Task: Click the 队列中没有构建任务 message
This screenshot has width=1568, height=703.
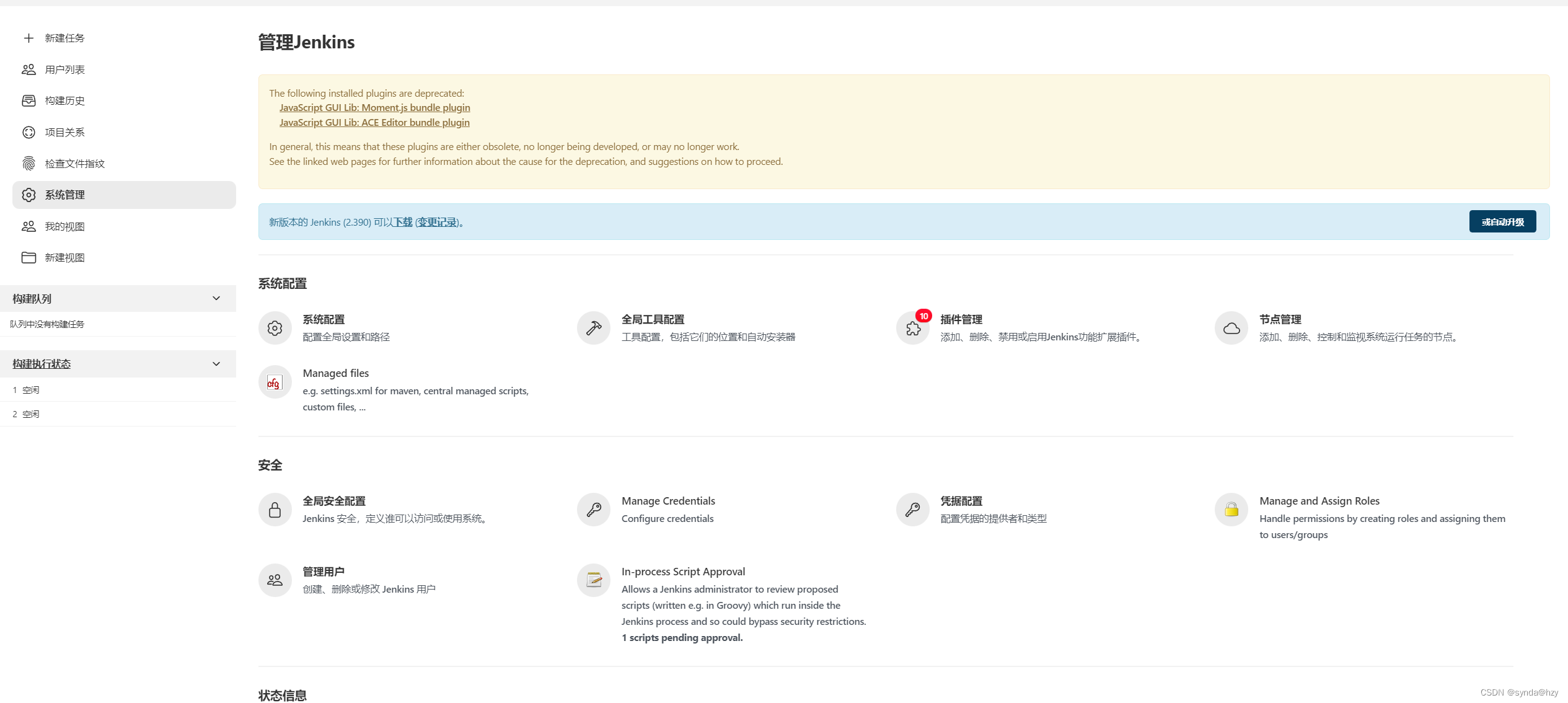Action: pos(47,324)
